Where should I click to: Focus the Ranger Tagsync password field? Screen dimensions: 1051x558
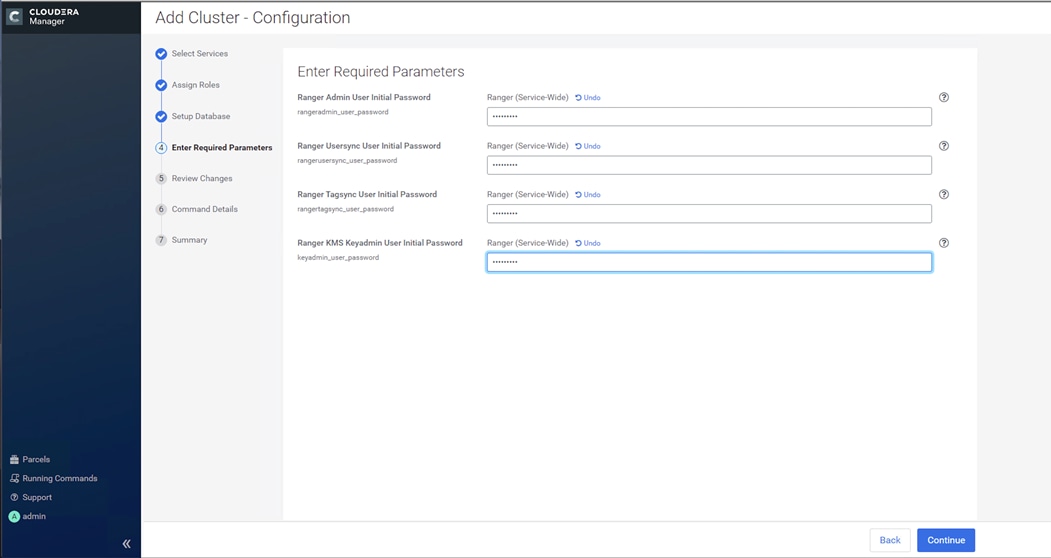709,213
